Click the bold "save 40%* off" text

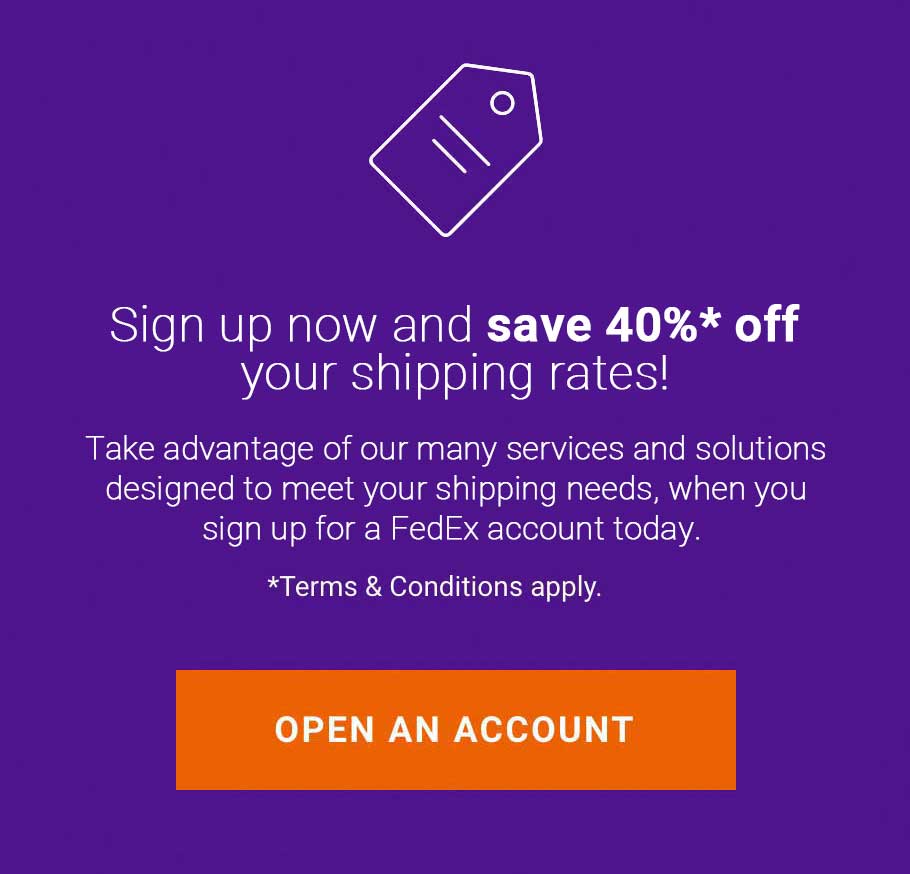(643, 324)
